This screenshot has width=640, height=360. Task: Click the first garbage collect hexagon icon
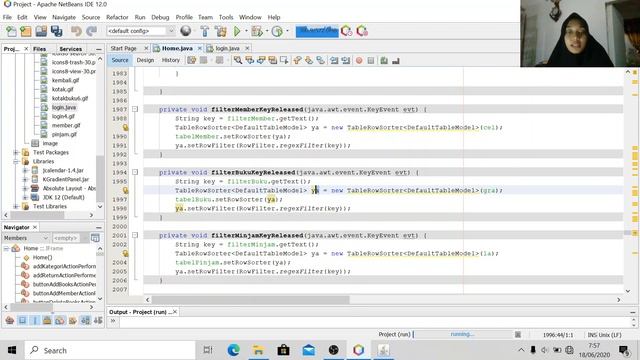click(x=347, y=31)
